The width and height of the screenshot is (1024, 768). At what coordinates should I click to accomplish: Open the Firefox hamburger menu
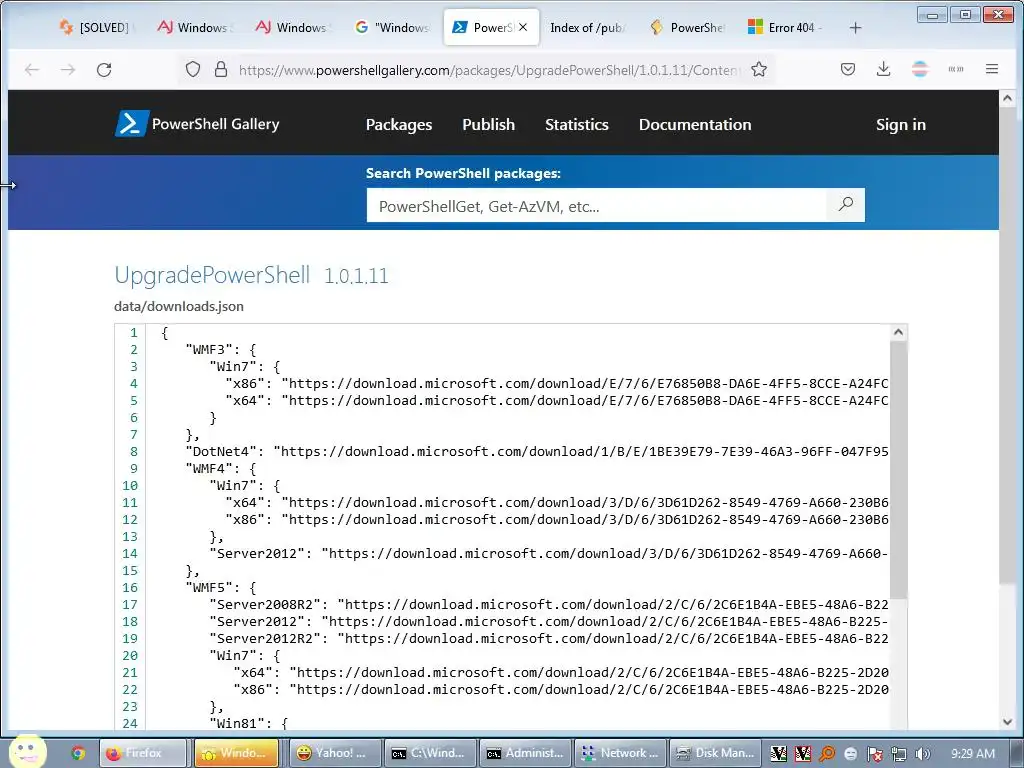tap(991, 69)
